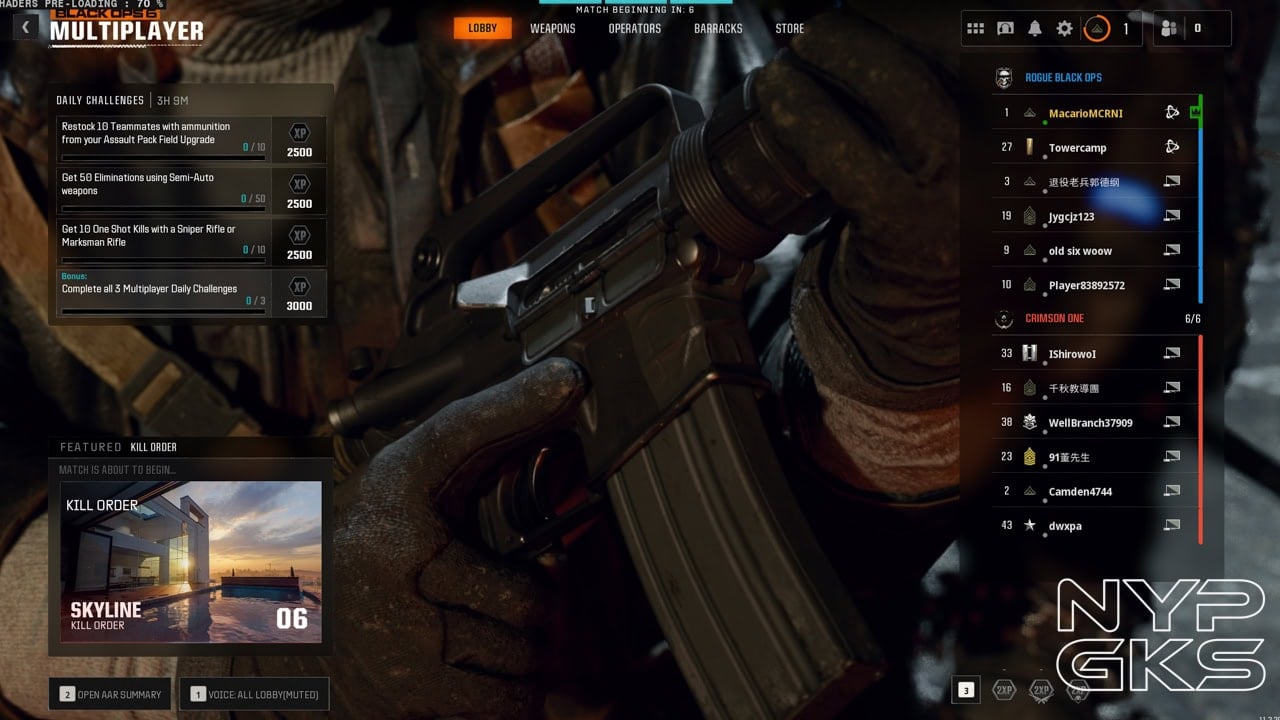
Task: Click the XP hexagon for the bonus challenge
Action: [x=299, y=286]
